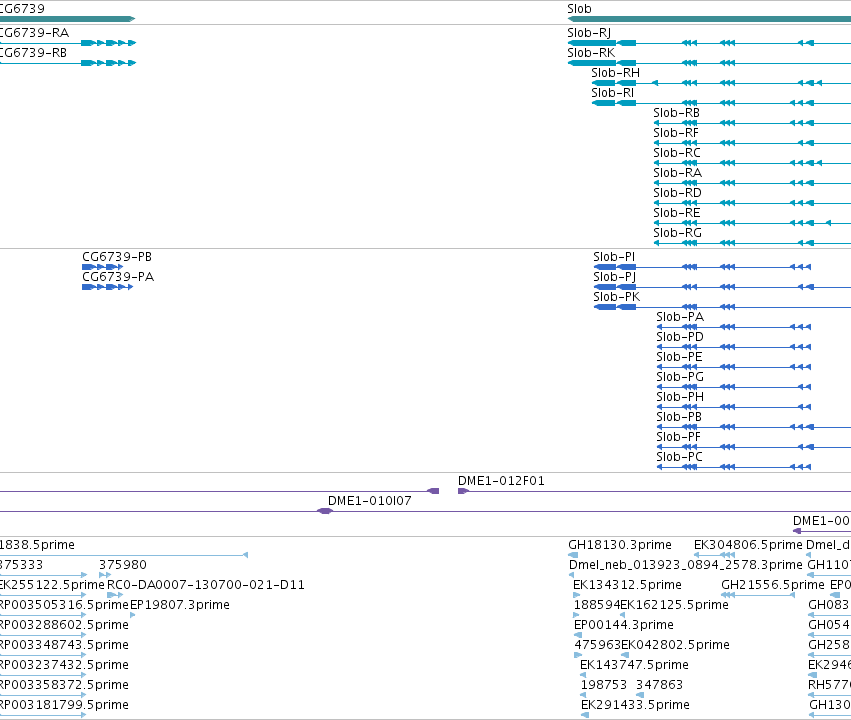851x720 pixels.
Task: Click the RP003181799.5prime EST label
Action: (x=64, y=705)
